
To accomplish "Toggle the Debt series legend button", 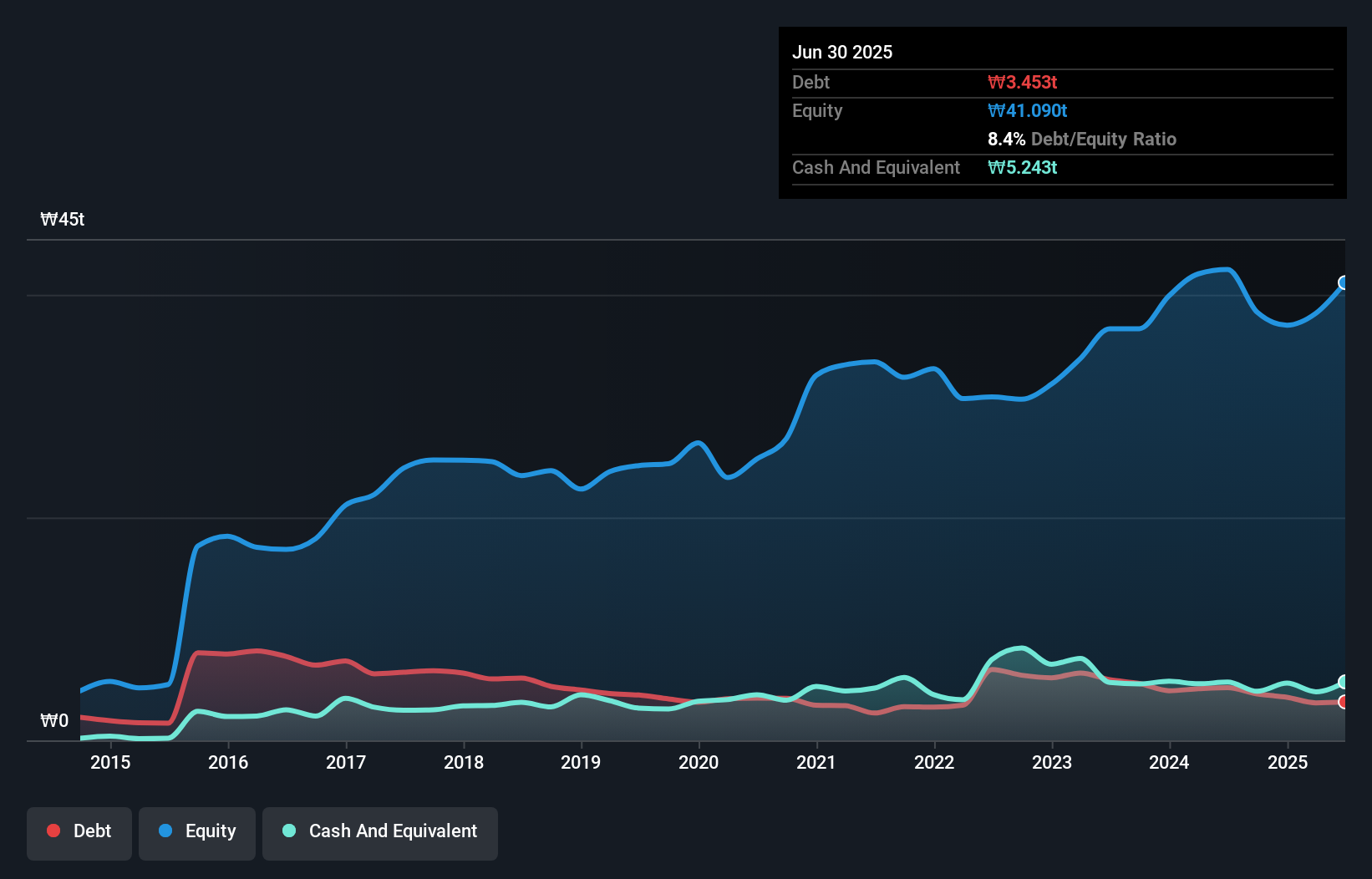I will [x=79, y=833].
